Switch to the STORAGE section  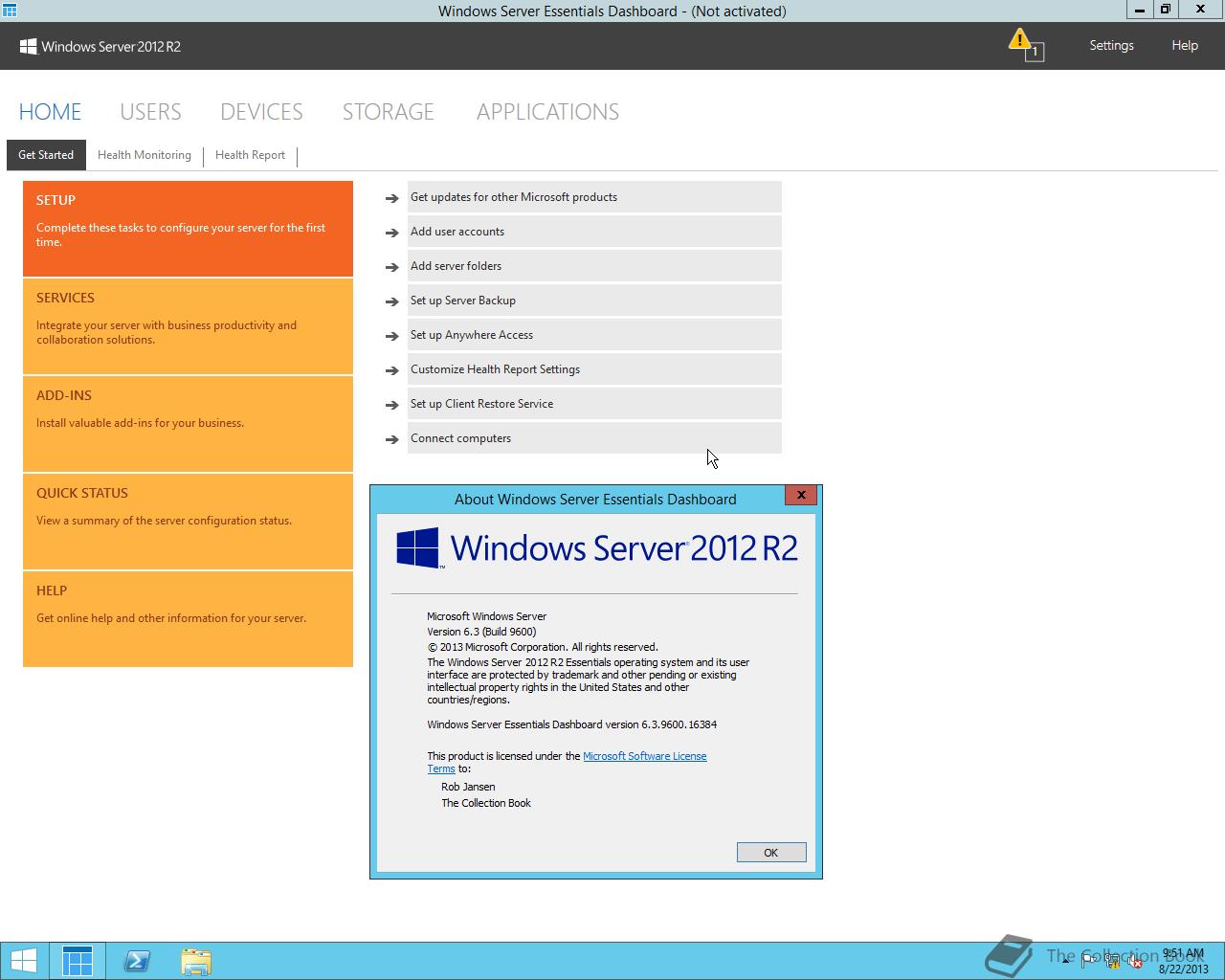pos(388,112)
